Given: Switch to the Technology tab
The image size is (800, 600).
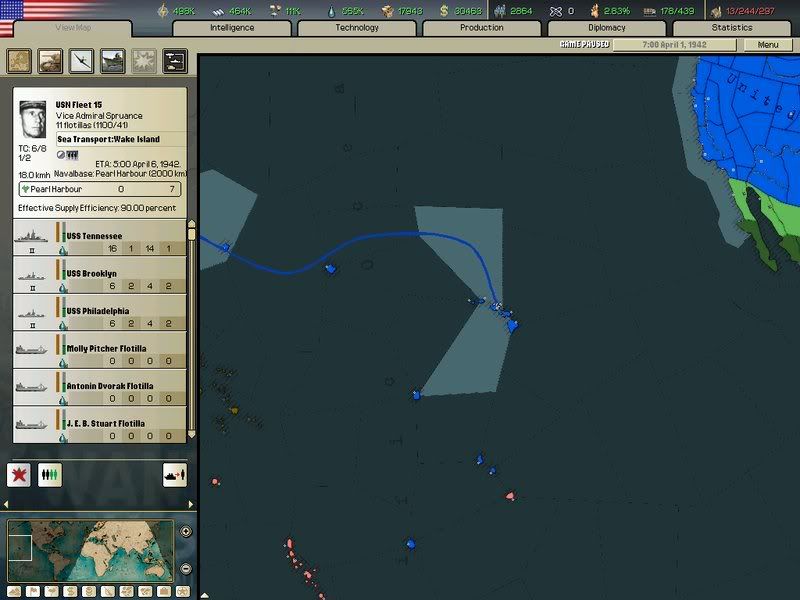Looking at the screenshot, I should (357, 28).
